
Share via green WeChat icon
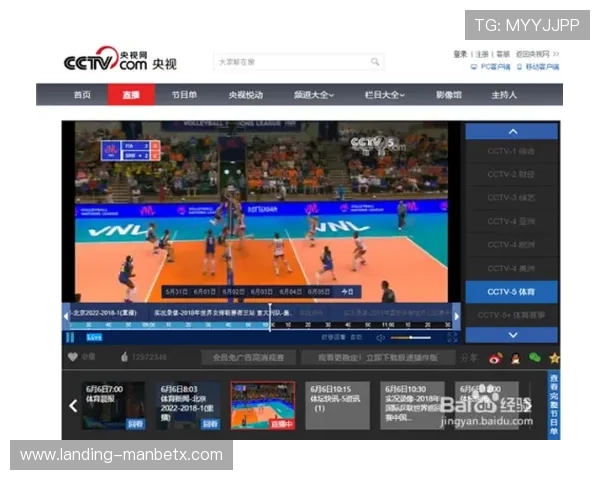coord(535,357)
